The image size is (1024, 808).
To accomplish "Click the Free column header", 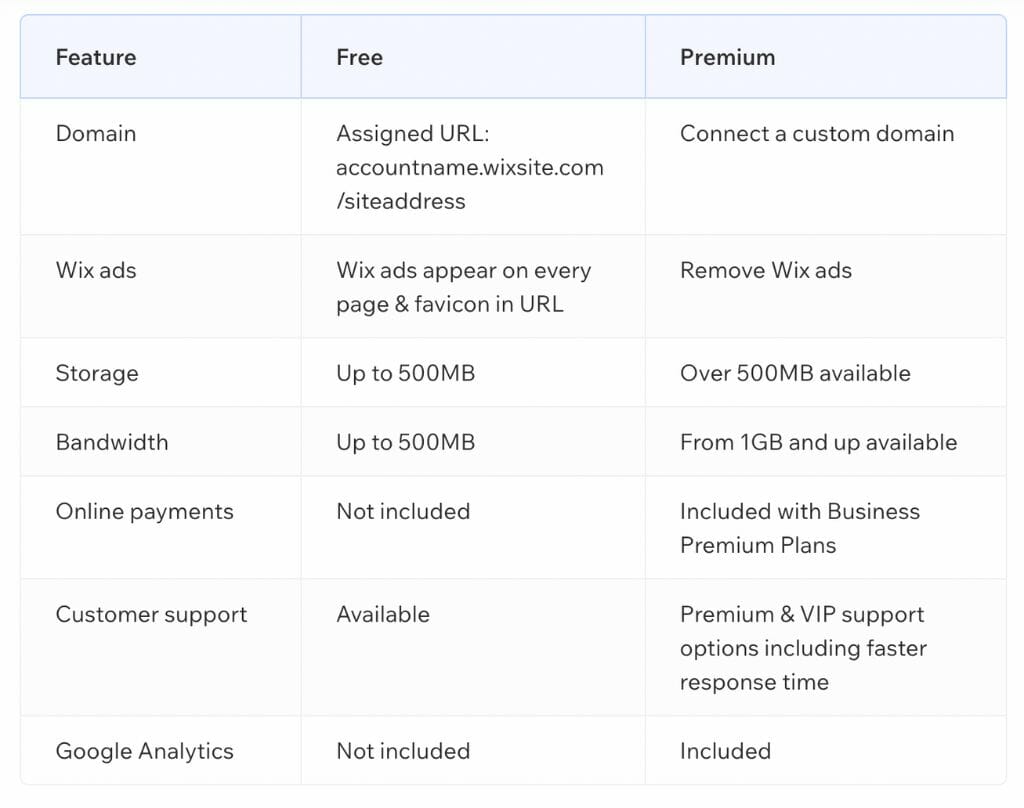I will click(359, 57).
